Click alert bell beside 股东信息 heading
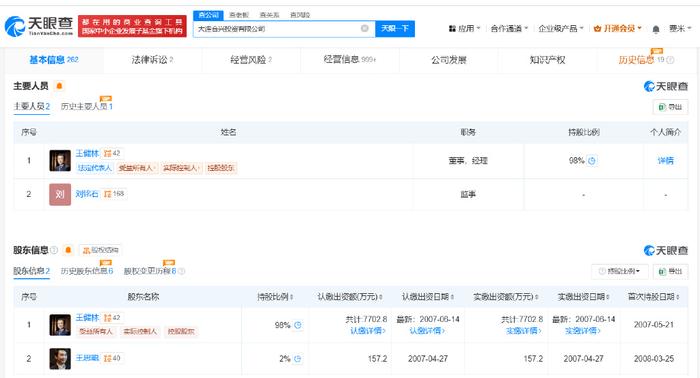This screenshot has height=378, width=700. tap(68, 250)
